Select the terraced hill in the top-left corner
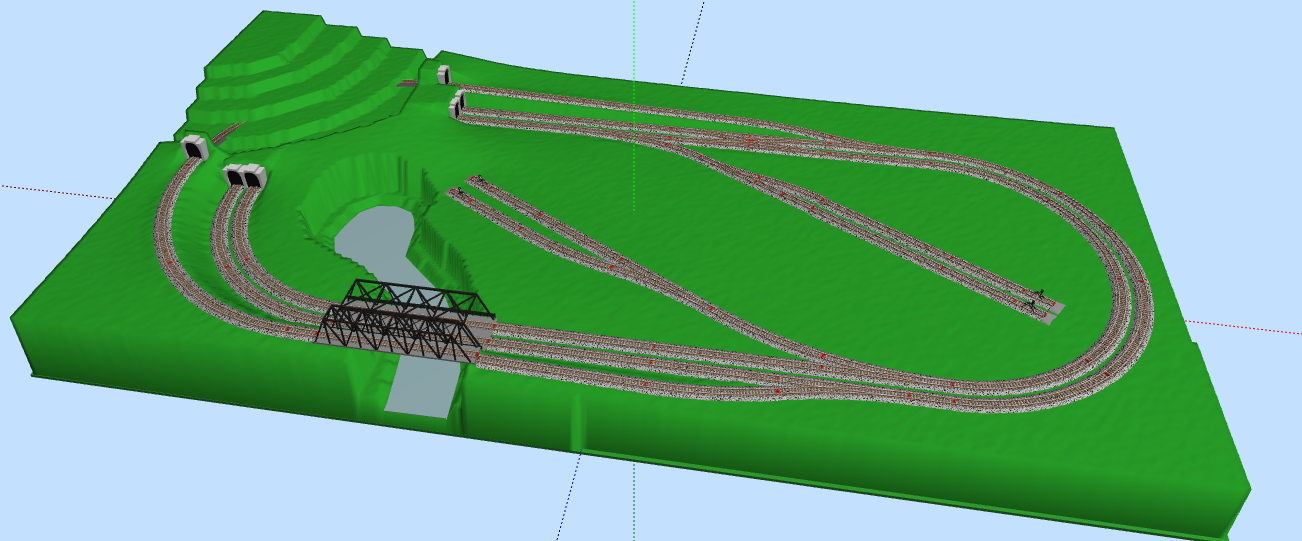 (x=290, y=75)
